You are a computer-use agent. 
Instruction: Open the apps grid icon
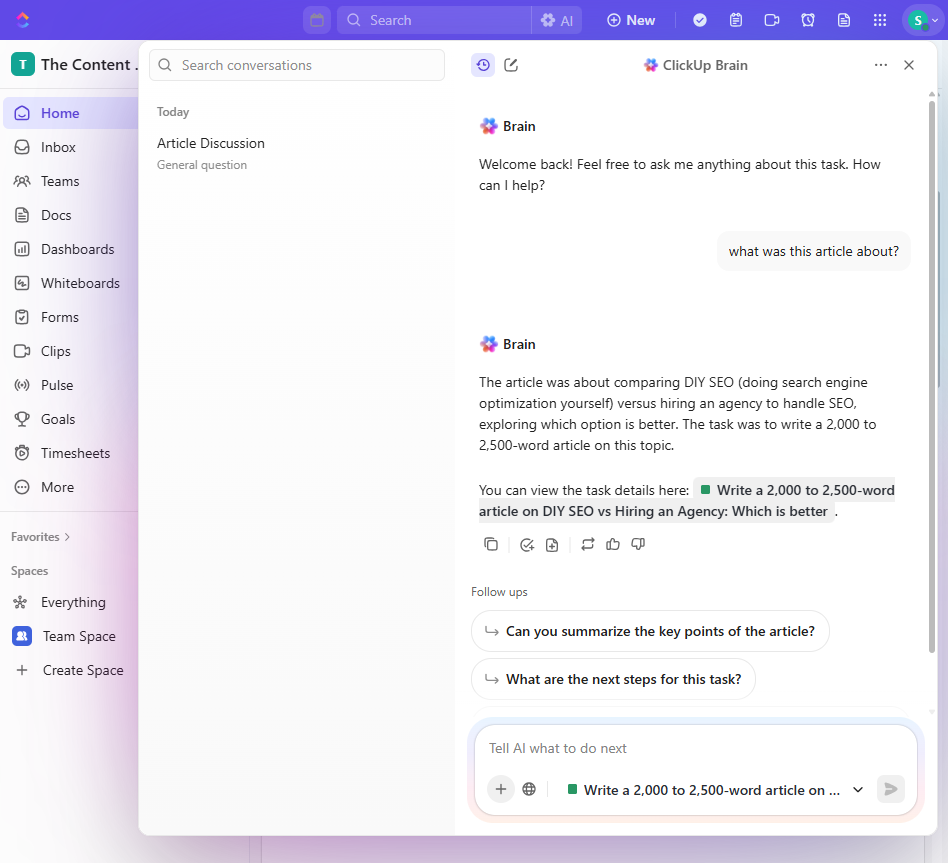tap(880, 20)
